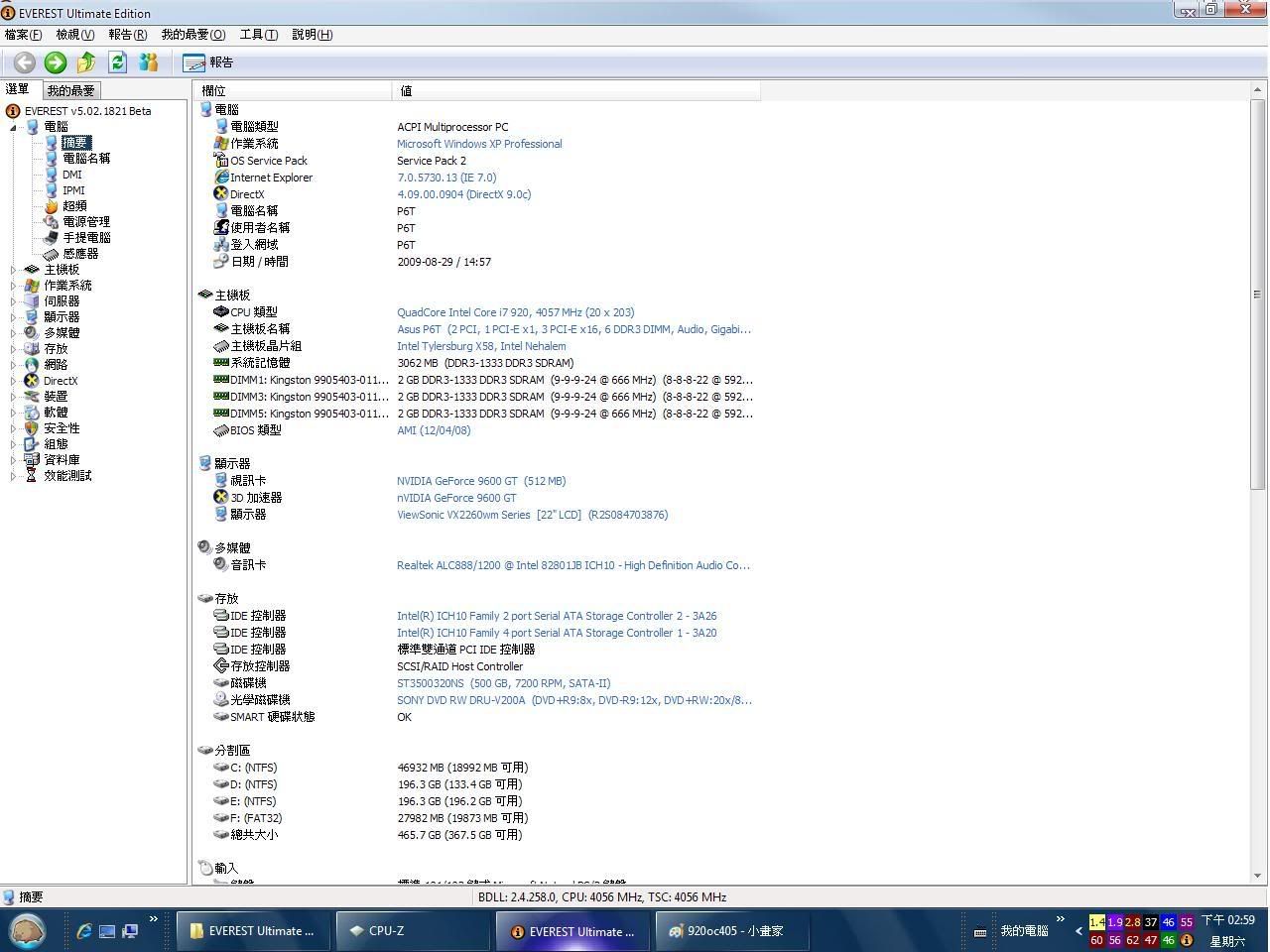Click the Refresh toolbar icon

[117, 62]
